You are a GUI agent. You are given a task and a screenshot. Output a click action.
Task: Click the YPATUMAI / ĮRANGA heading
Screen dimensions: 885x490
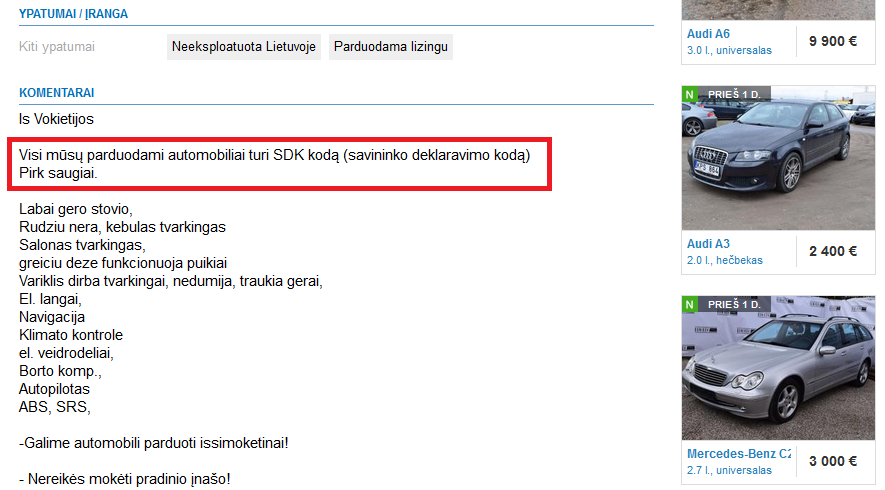click(x=73, y=14)
